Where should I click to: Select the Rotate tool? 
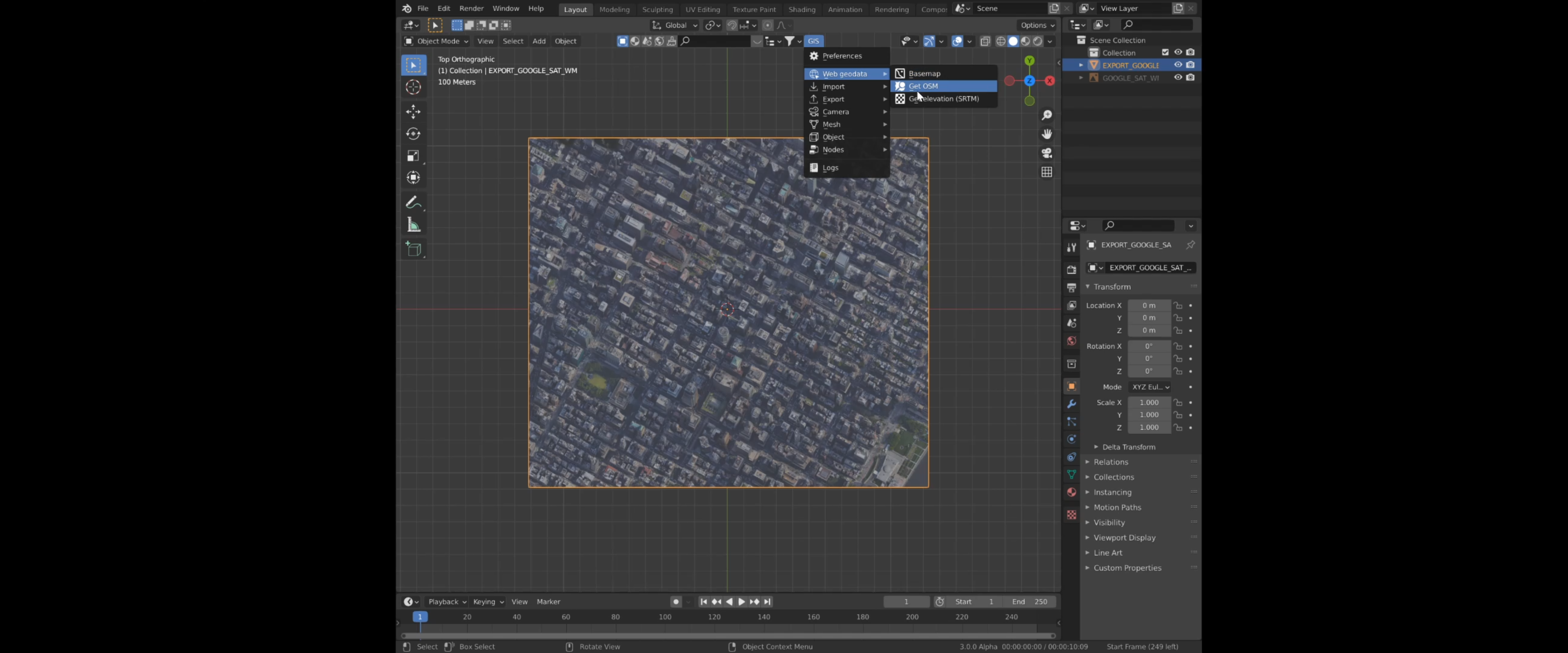[413, 134]
